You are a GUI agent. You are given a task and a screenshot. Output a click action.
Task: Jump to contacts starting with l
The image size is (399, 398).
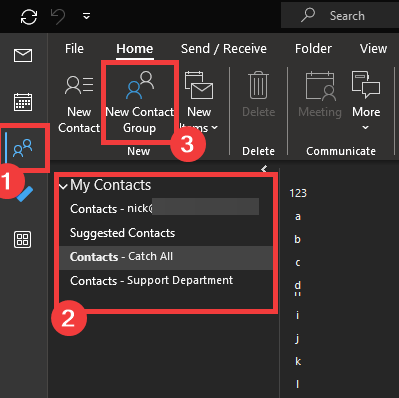point(297,384)
